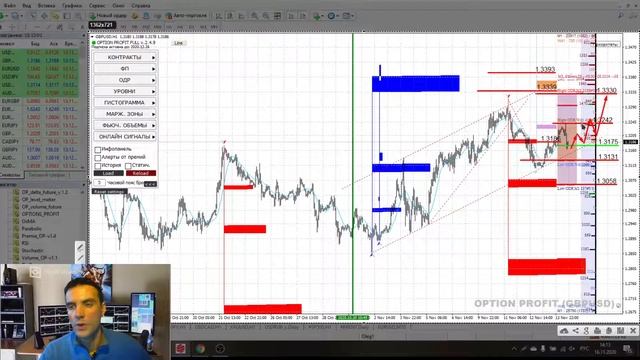This screenshot has height=360, width=640.
Task: Click the cloud icon in recorder bar
Action: [x=564, y=331]
